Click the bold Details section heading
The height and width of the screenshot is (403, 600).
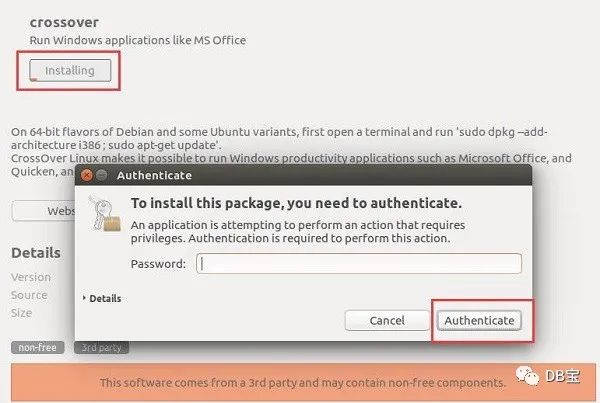pos(36,253)
